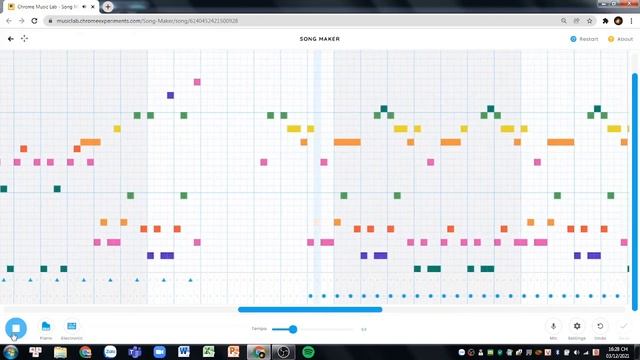This screenshot has width=640, height=360.
Task: Select the highest pink note in the grid
Action: (197, 82)
